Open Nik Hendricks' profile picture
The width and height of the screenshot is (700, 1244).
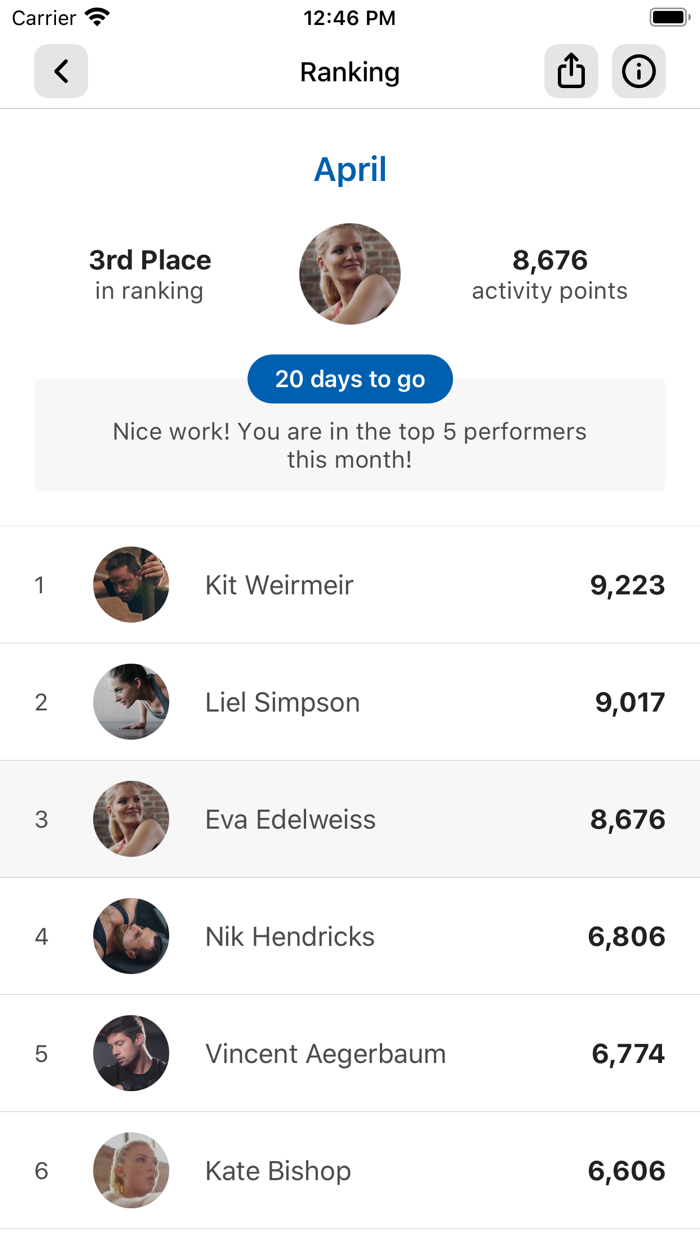131,936
